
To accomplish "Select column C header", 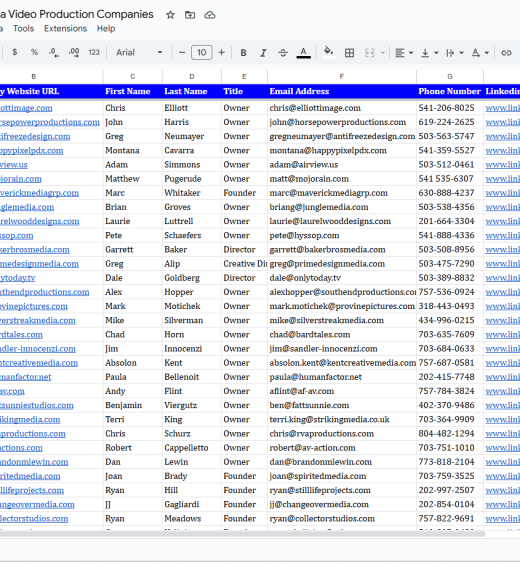I will 133,76.
